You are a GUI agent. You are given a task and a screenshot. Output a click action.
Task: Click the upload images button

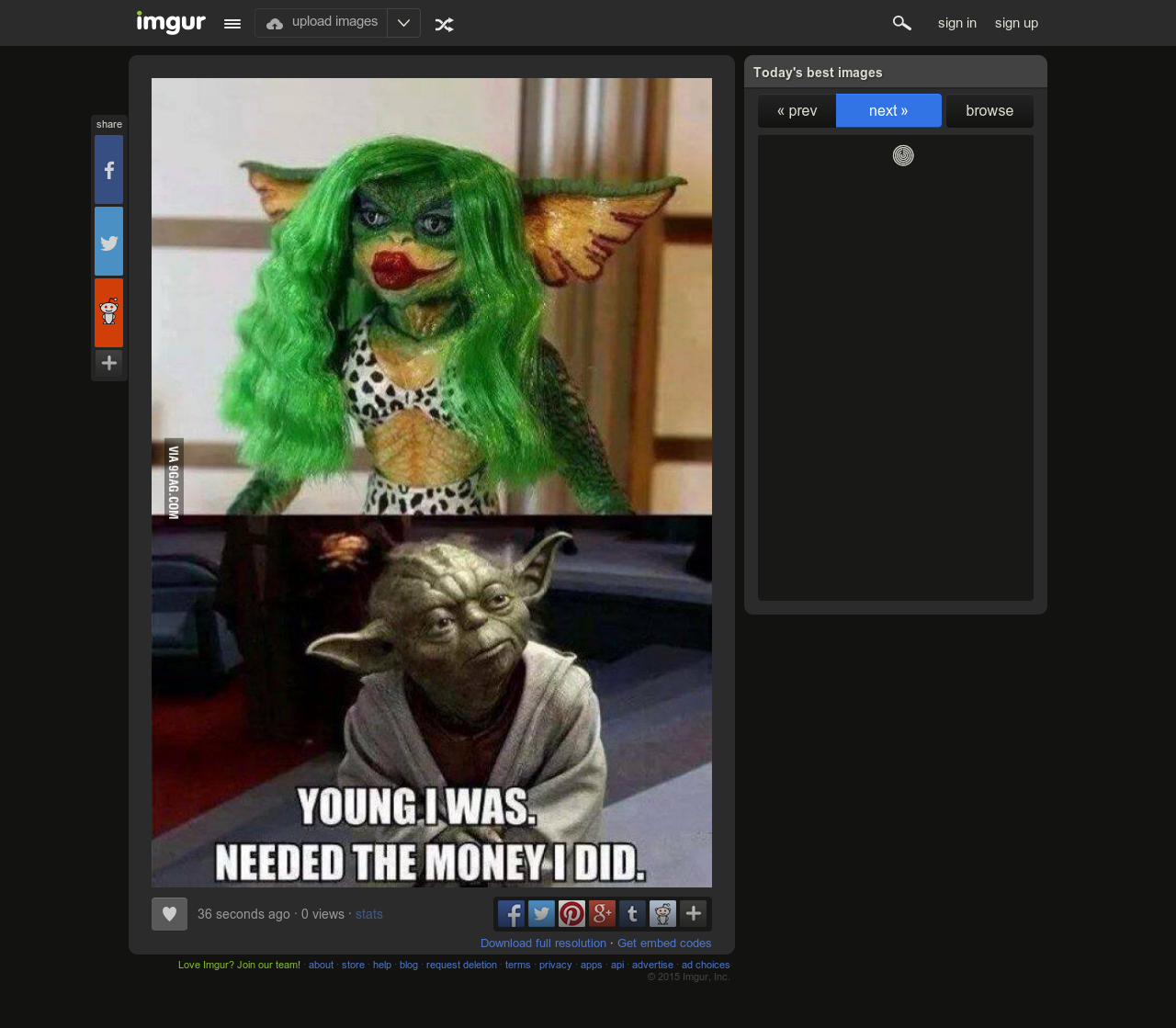pos(322,23)
